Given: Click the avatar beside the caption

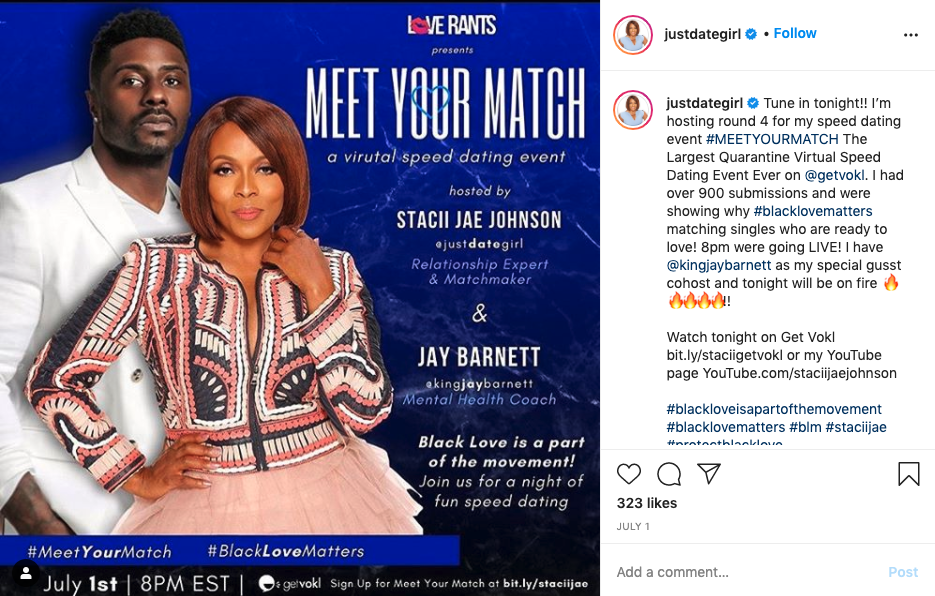Looking at the screenshot, I should coord(633,110).
